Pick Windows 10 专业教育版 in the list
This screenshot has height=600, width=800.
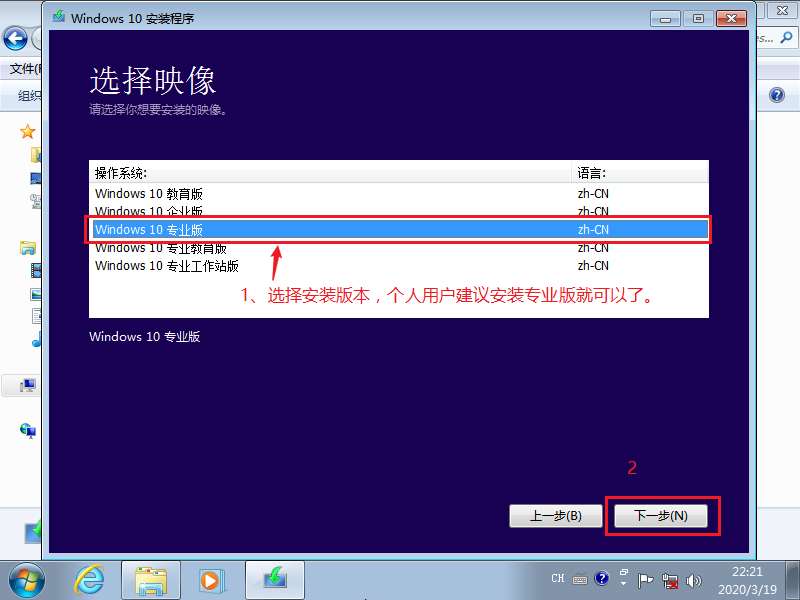click(160, 248)
